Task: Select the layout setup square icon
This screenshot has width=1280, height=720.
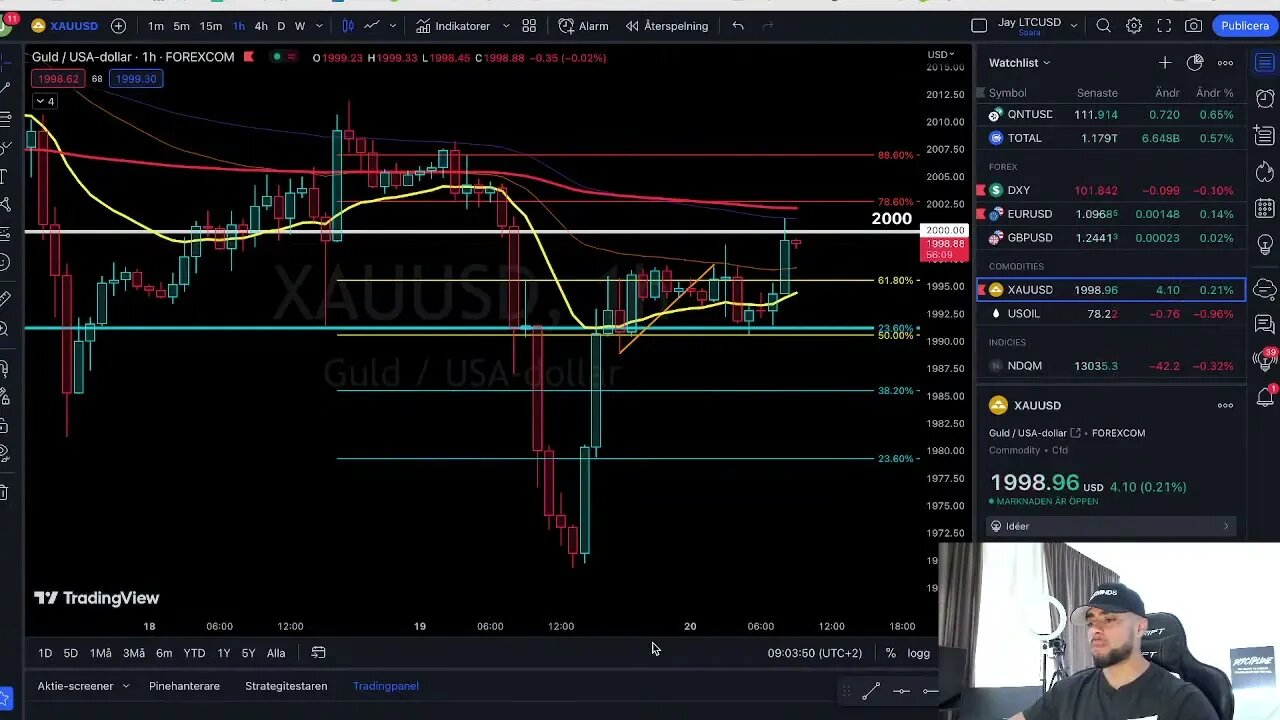Action: (x=979, y=26)
